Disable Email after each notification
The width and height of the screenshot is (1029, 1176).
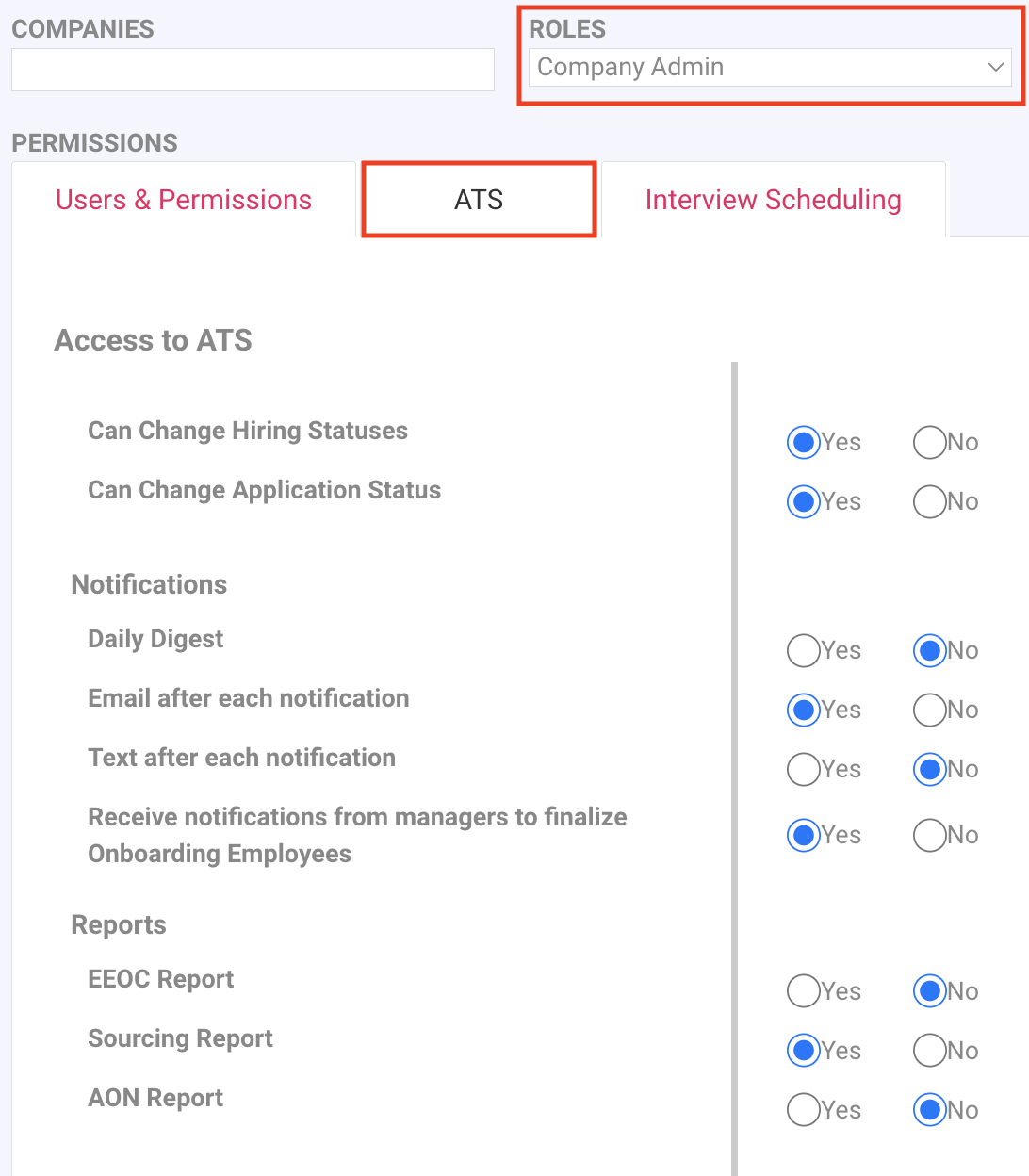coord(929,710)
